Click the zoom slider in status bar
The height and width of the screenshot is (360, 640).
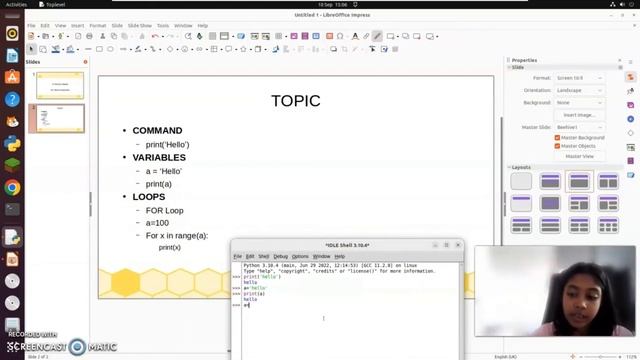(x=600, y=357)
